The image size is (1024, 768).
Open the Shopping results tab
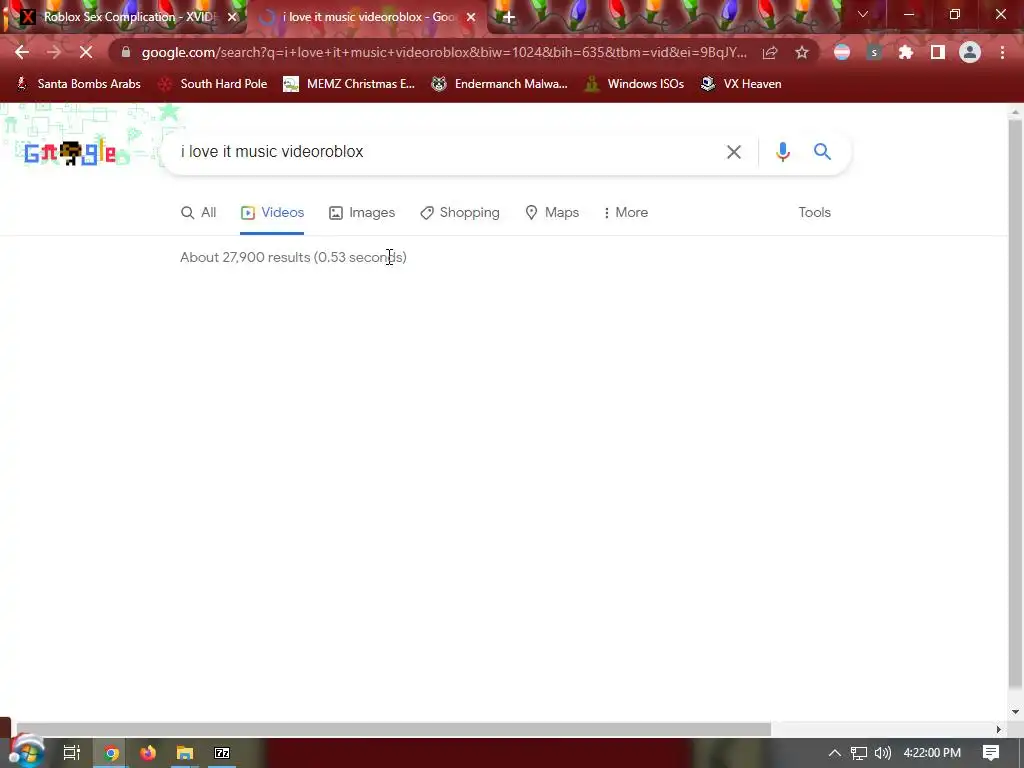[x=460, y=212]
